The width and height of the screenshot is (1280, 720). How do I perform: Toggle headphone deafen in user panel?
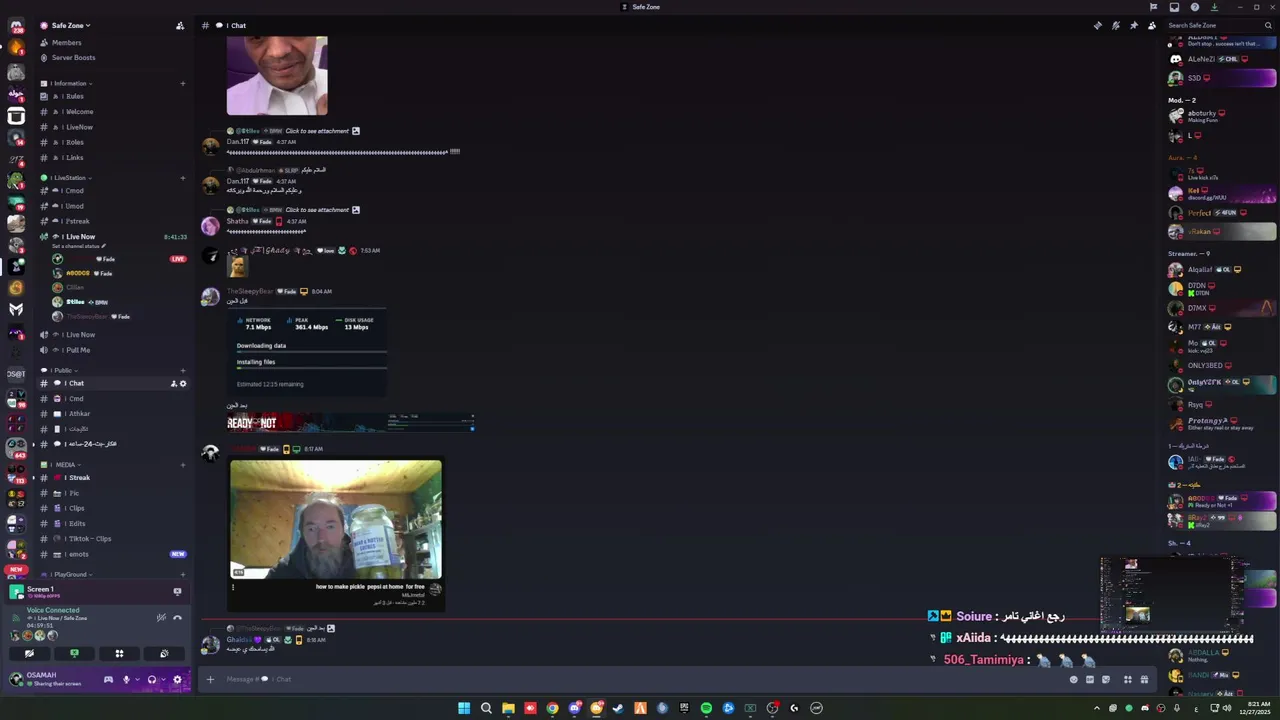pos(151,679)
